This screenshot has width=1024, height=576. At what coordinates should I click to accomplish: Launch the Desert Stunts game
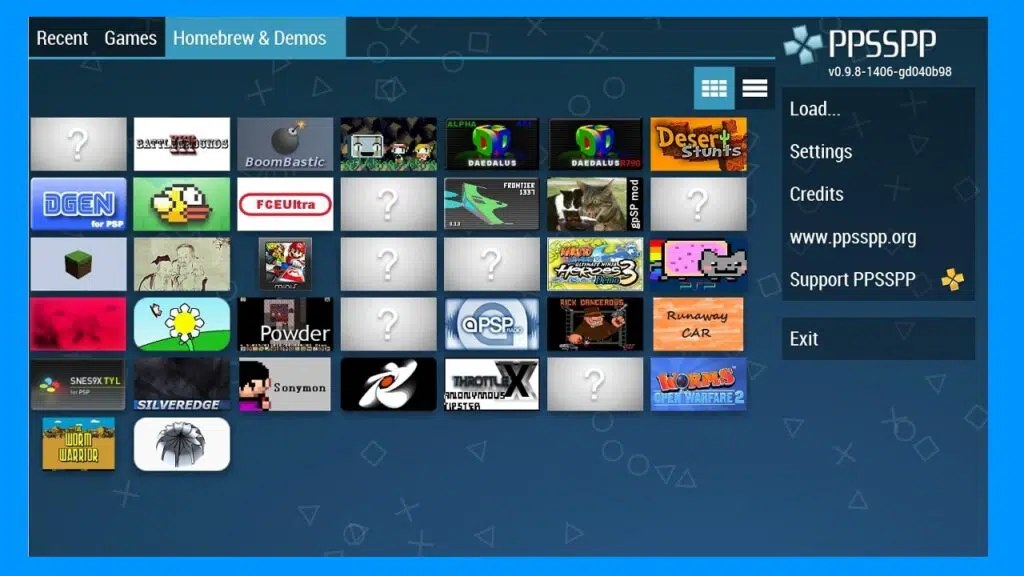698,144
